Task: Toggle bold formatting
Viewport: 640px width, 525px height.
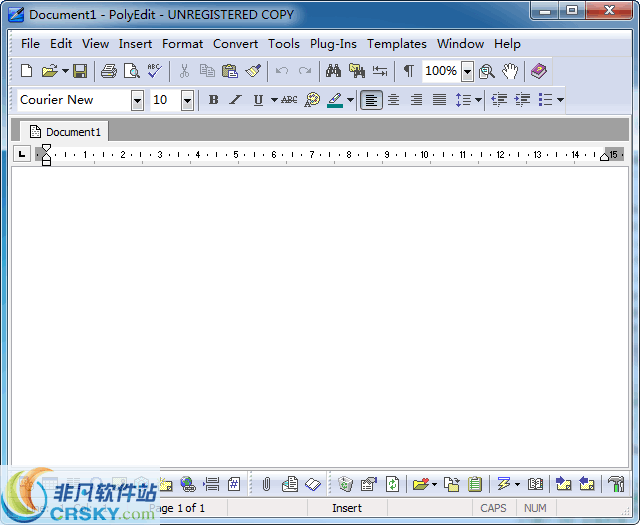Action: [x=213, y=100]
